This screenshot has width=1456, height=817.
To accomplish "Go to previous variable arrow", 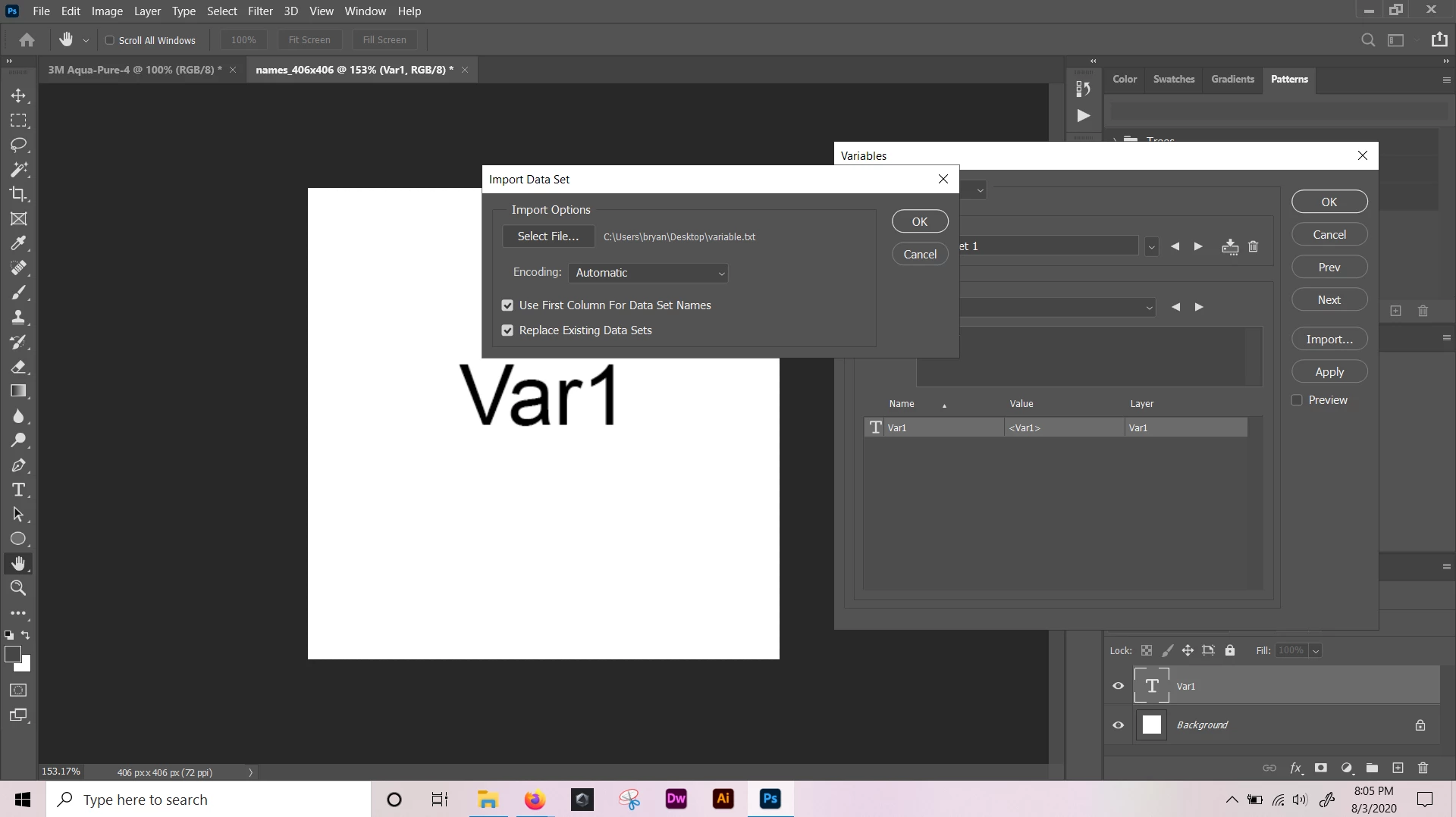I will coord(1175,307).
